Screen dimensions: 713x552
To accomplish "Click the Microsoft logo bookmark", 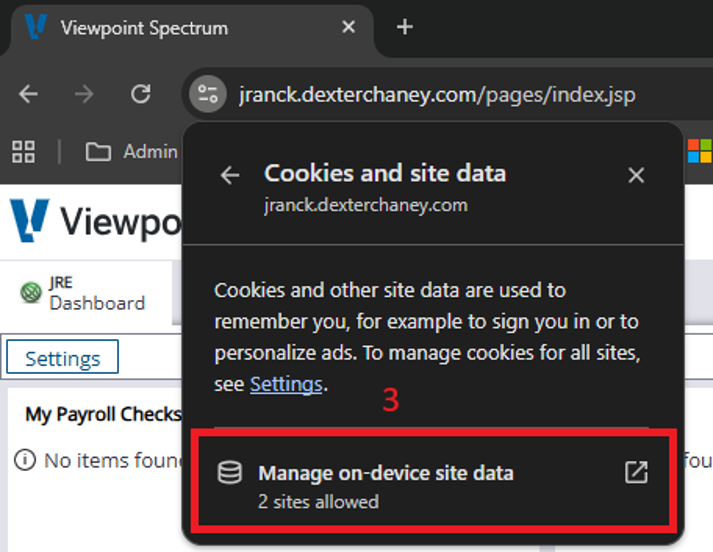I will click(700, 151).
